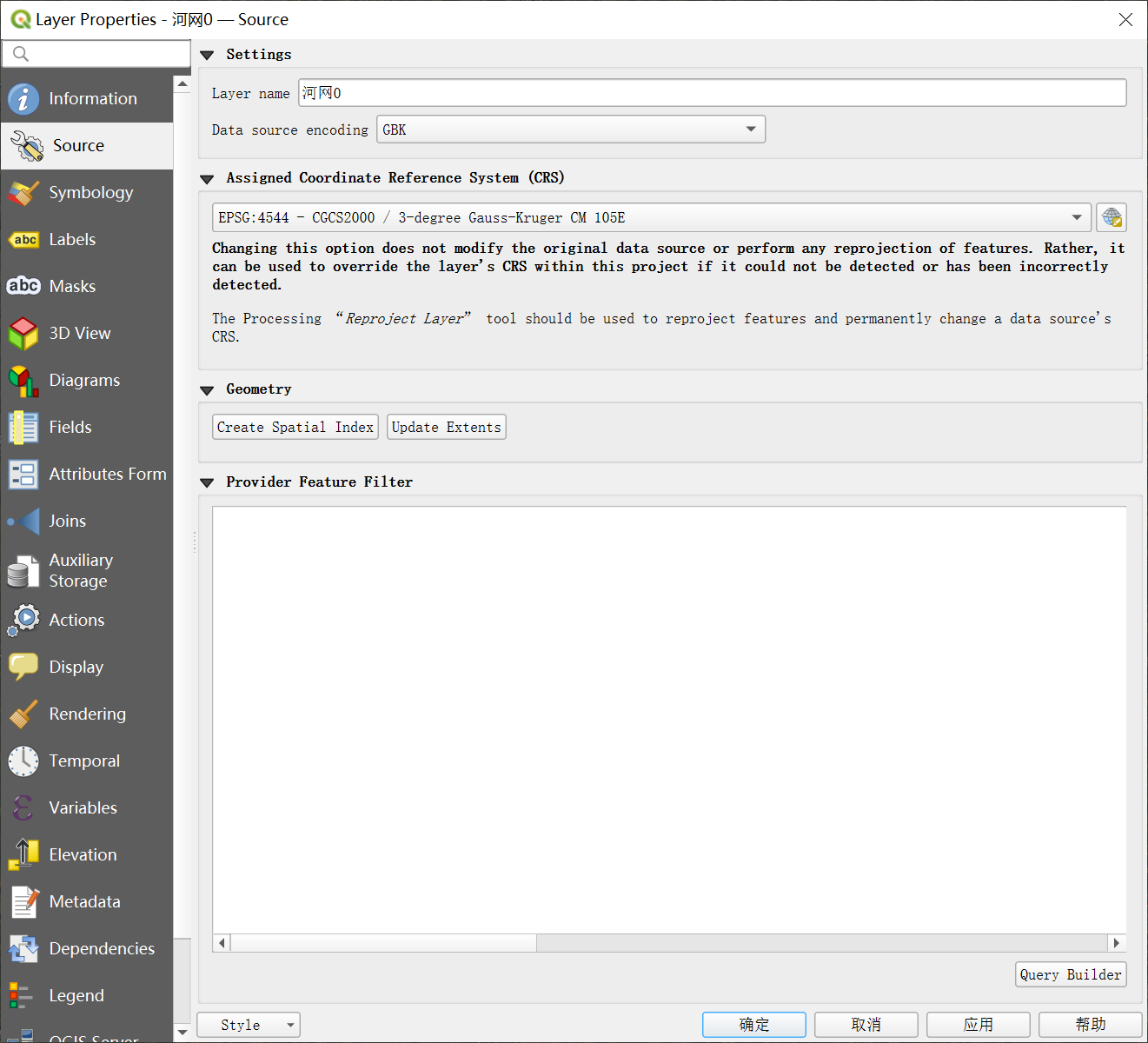Open Symbology paintbrush icon
This screenshot has height=1043, width=1148.
click(23, 193)
